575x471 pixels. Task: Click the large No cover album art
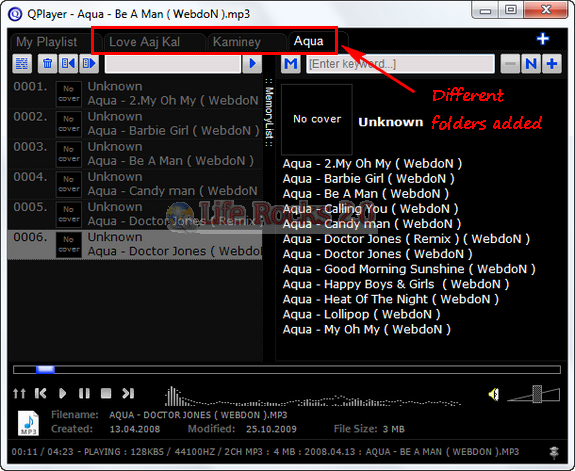click(317, 119)
